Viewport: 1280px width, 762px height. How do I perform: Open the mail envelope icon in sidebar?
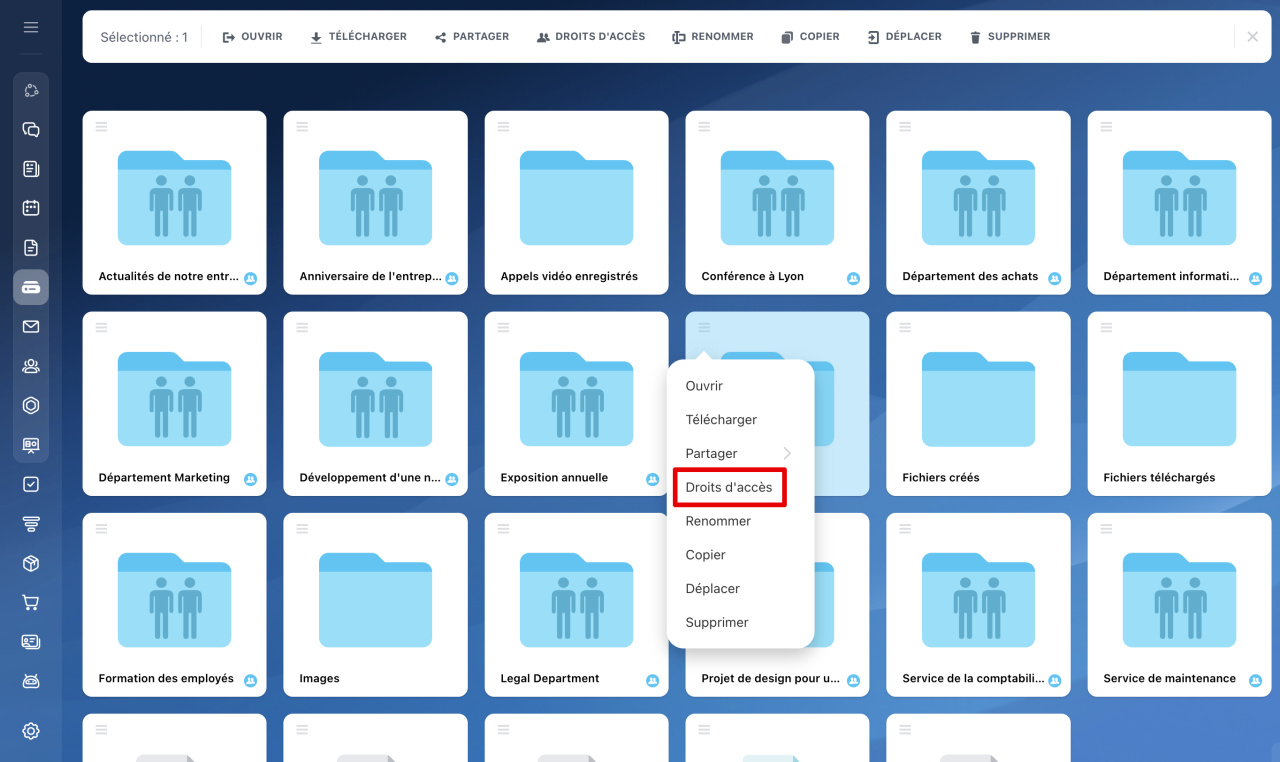[31, 327]
